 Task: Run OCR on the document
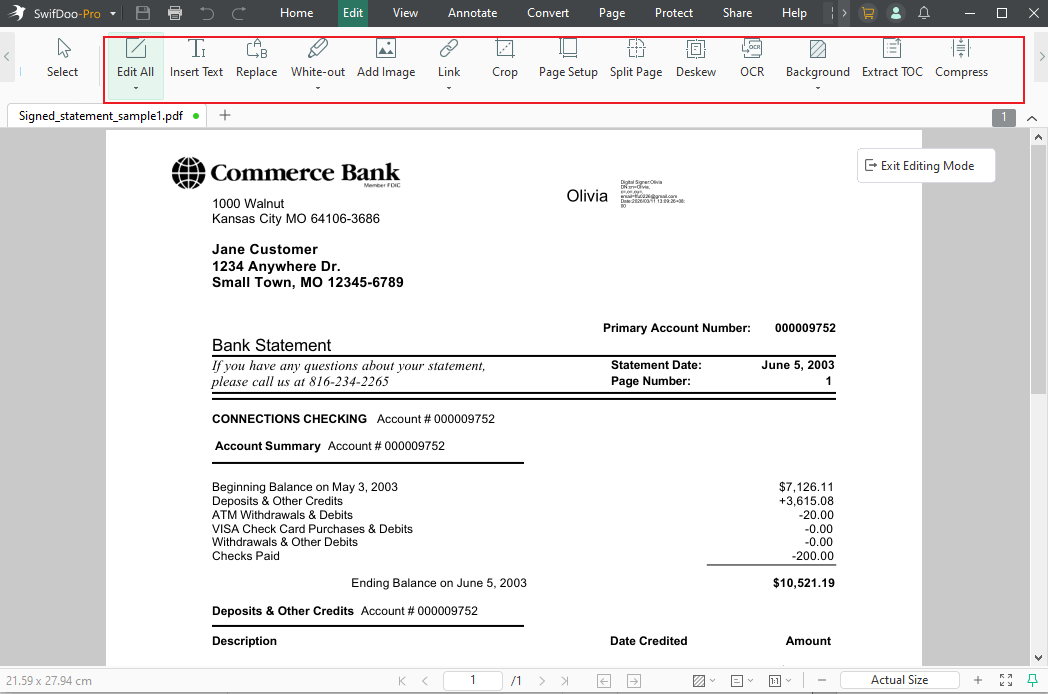point(752,58)
